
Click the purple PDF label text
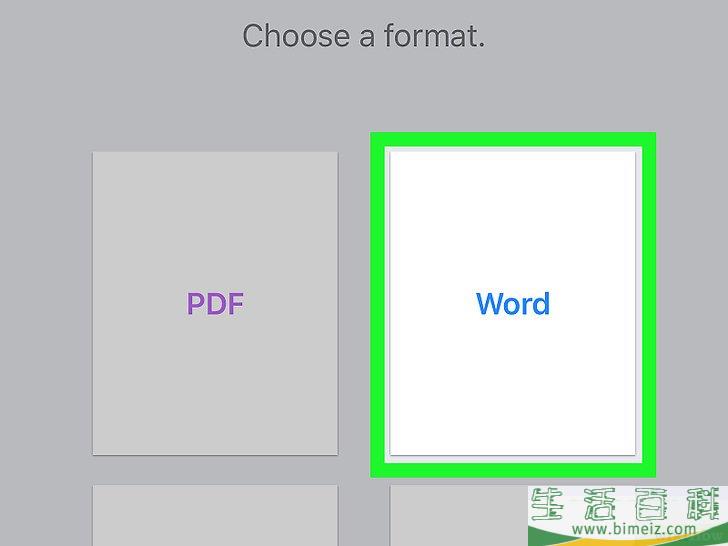coord(215,304)
